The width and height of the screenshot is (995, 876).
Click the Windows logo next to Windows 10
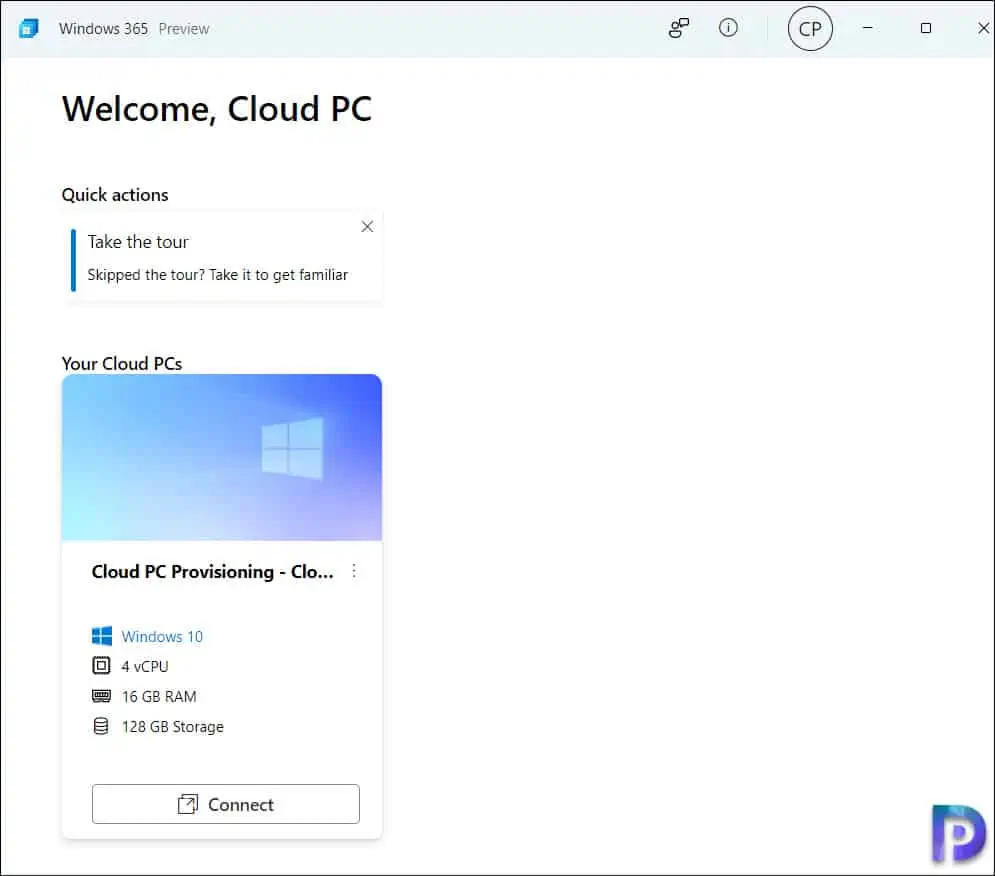click(102, 636)
